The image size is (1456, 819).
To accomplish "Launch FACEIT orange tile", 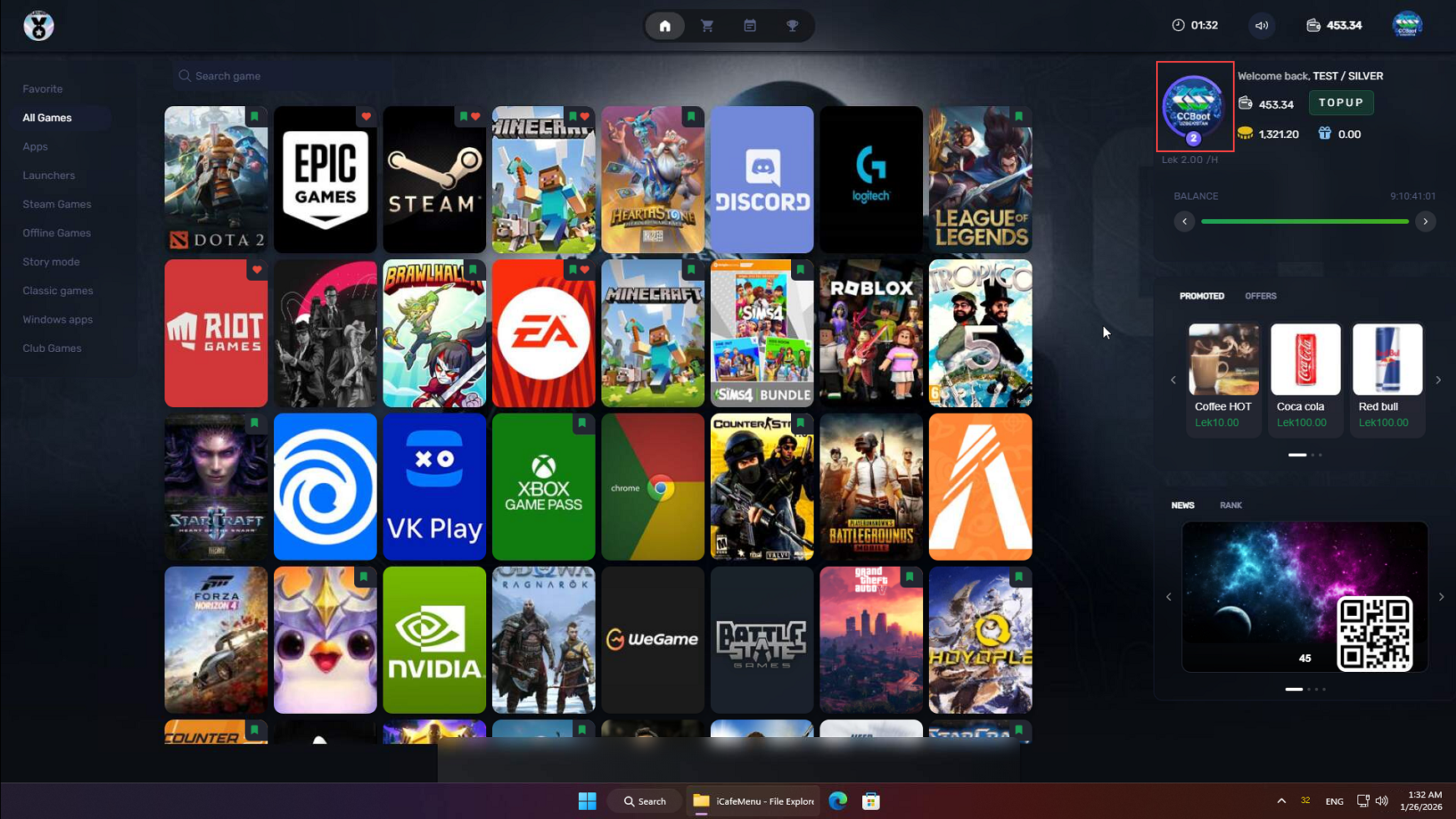I will click(981, 486).
